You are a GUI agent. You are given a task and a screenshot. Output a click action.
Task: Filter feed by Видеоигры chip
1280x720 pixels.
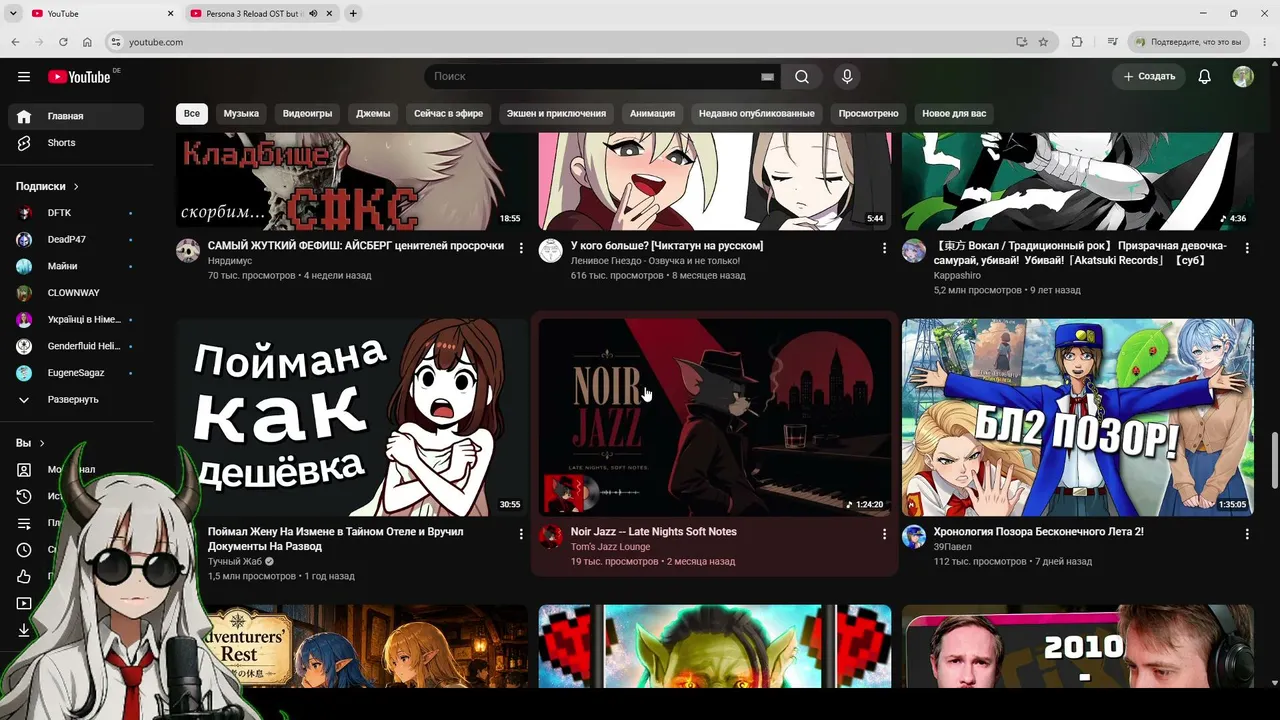(308, 113)
